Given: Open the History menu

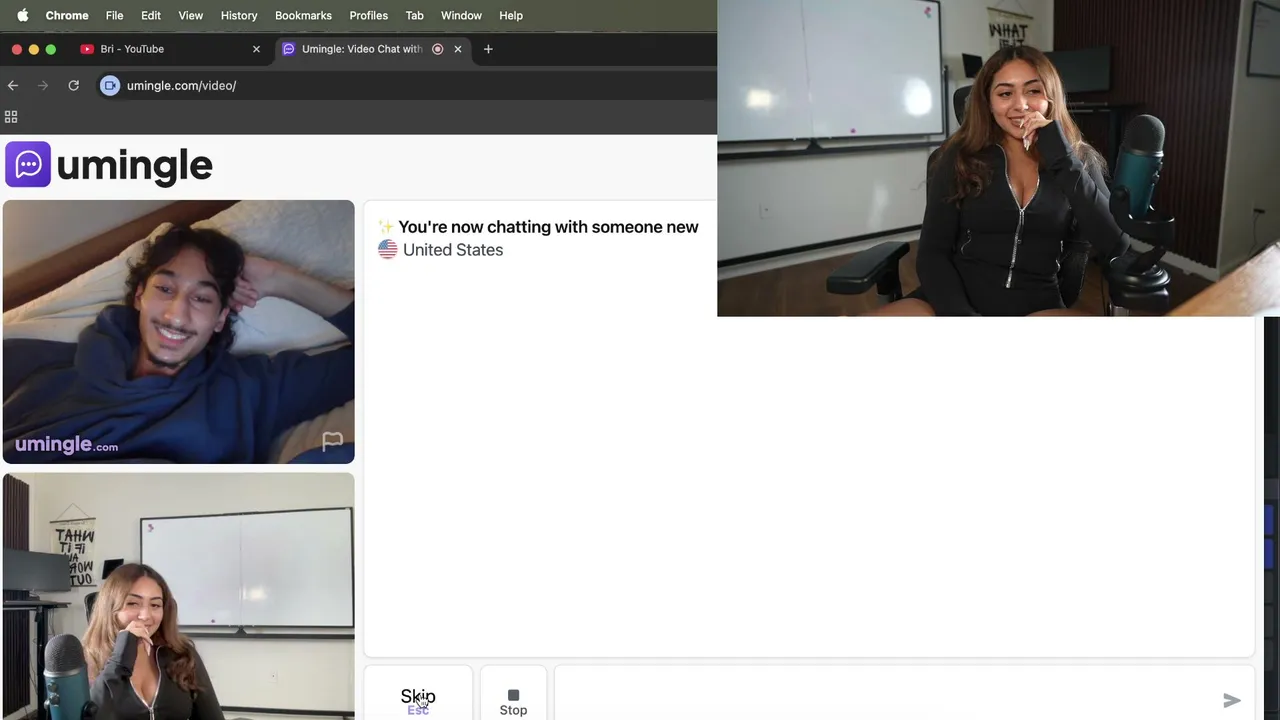Looking at the screenshot, I should coord(239,15).
